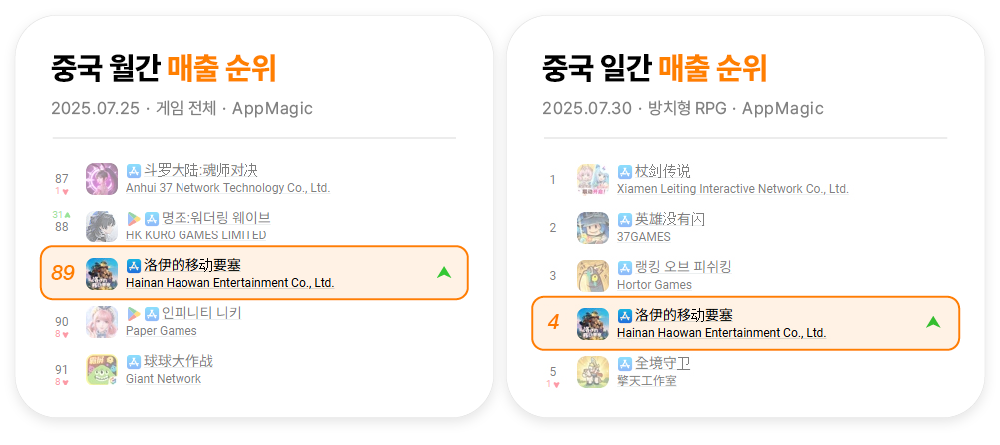Click the App Store icon beside 全境守卫

pyautogui.click(x=625, y=363)
